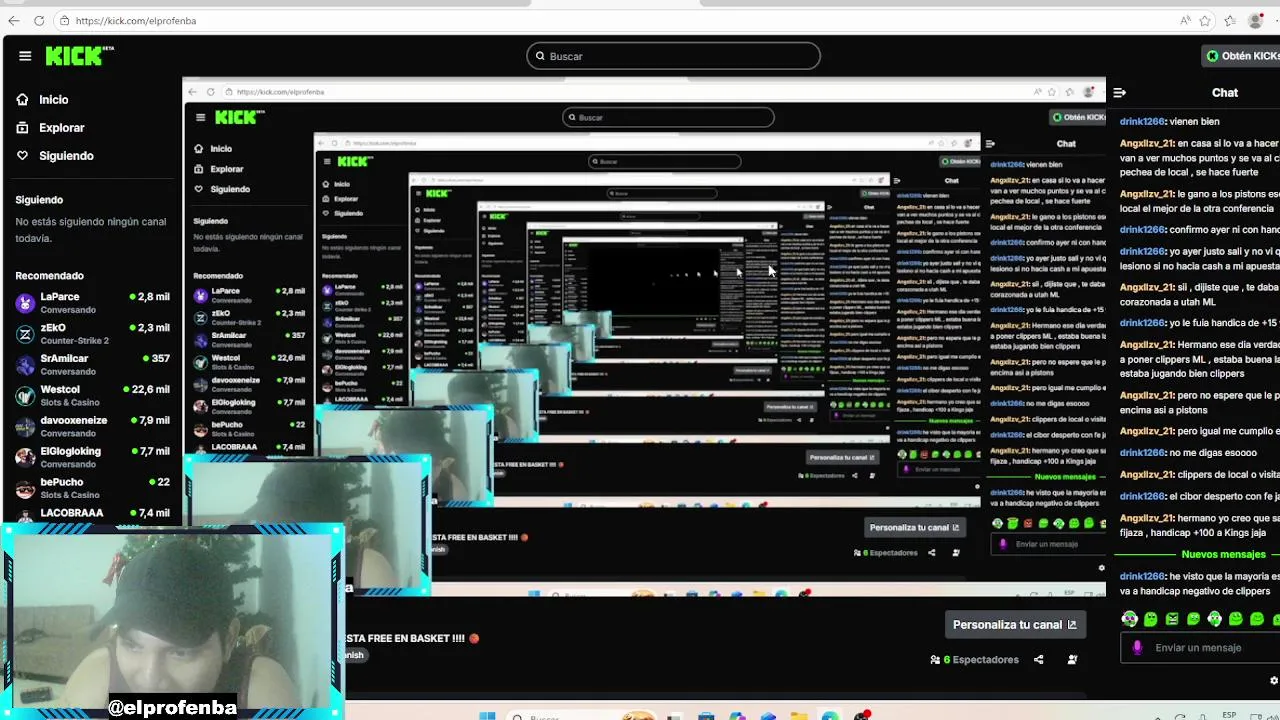Open the hamburger menu beside the main KICK logo

pos(25,56)
